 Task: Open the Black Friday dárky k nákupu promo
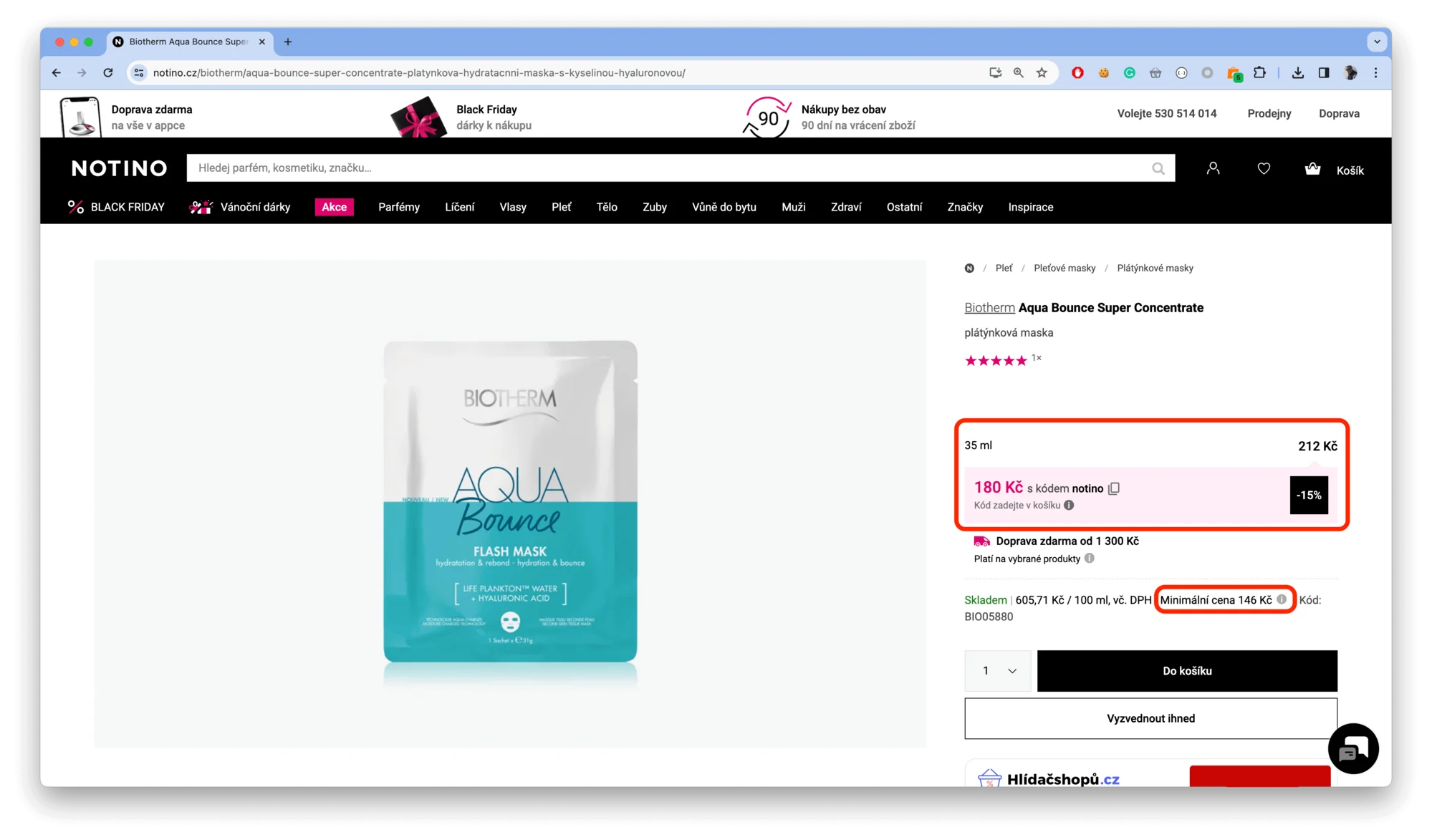461,117
